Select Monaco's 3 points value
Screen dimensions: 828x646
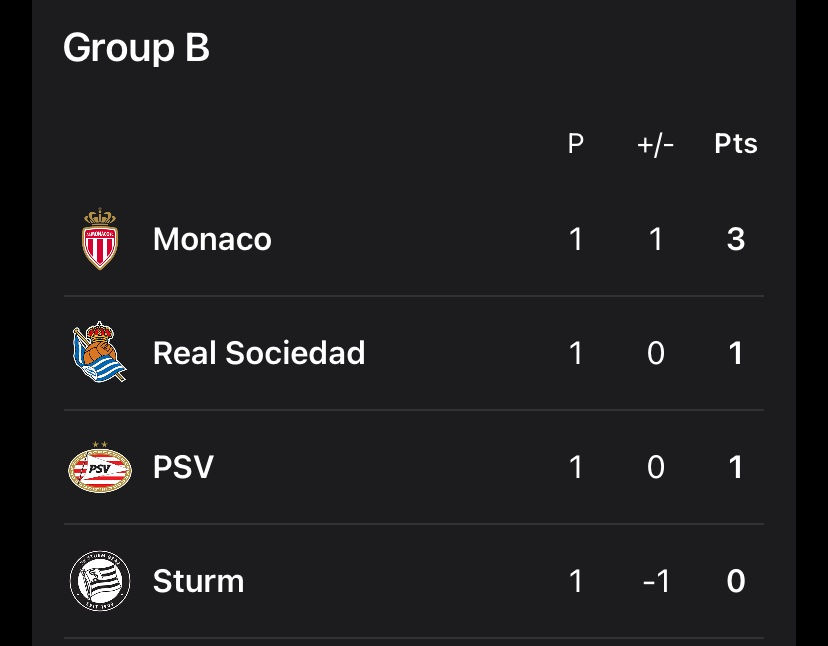[x=736, y=239]
